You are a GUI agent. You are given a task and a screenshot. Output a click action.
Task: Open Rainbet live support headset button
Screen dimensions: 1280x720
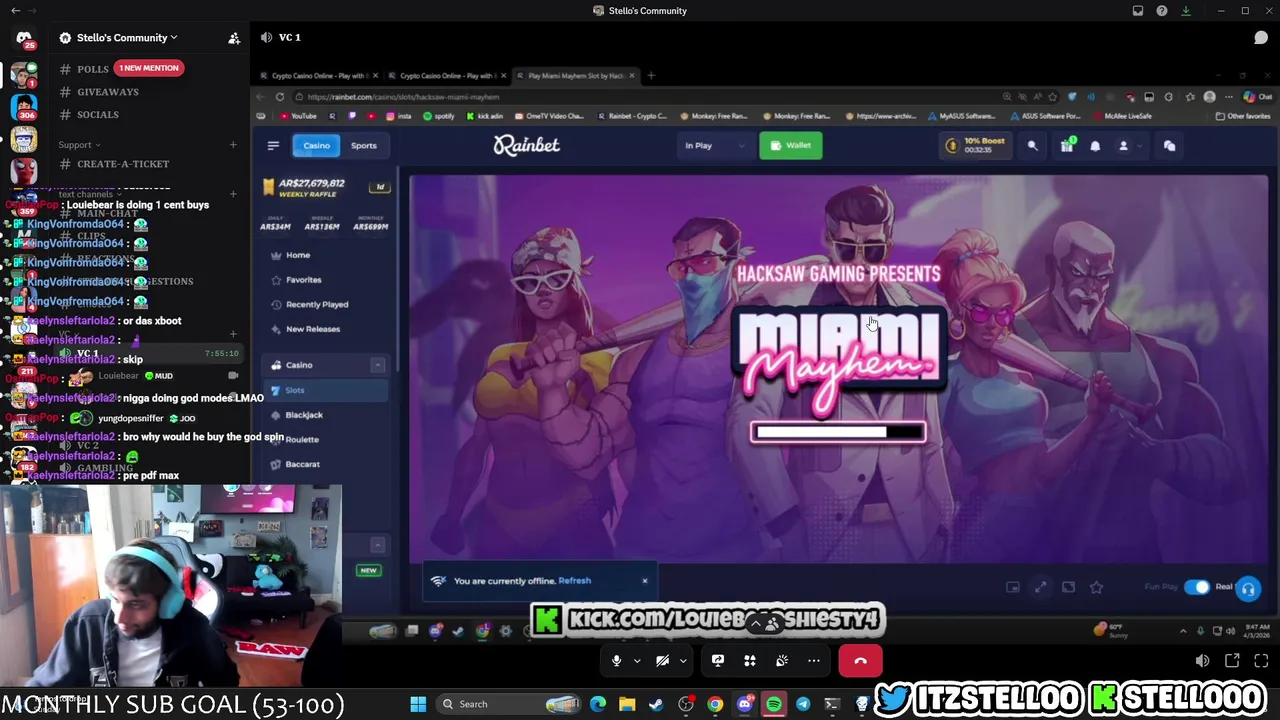click(x=1248, y=589)
